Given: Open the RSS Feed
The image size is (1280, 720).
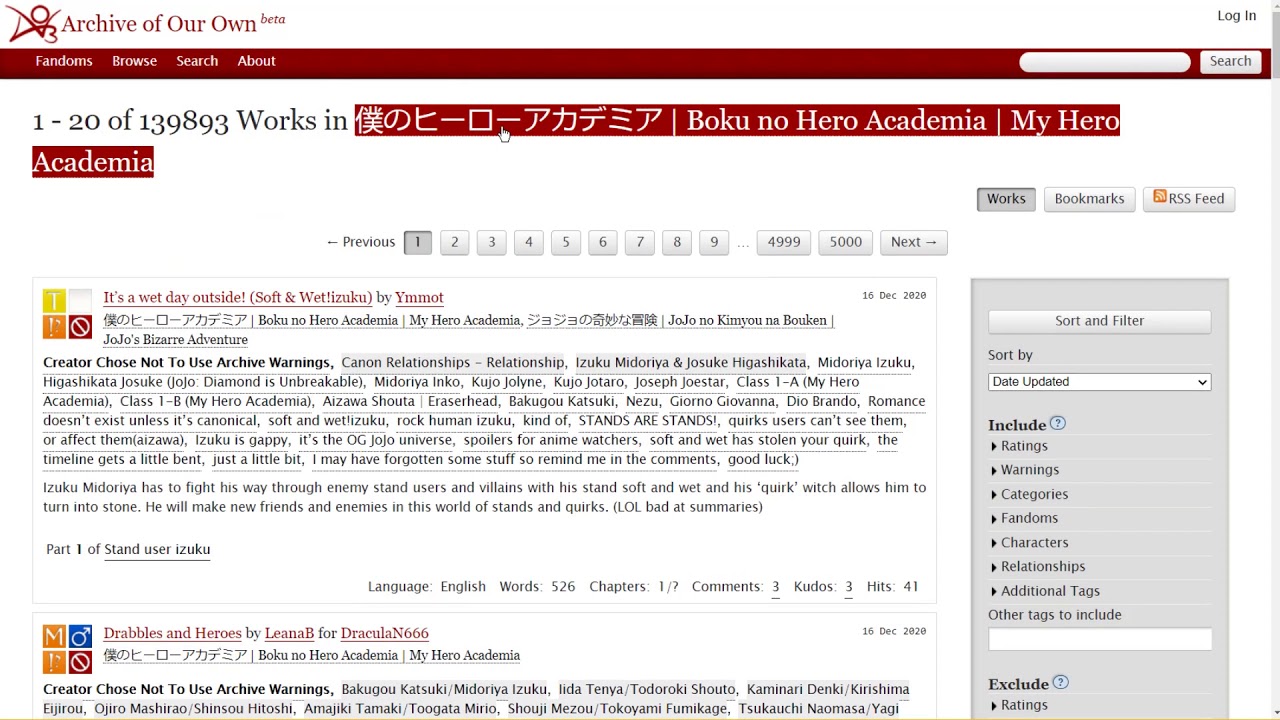Looking at the screenshot, I should tap(1189, 199).
